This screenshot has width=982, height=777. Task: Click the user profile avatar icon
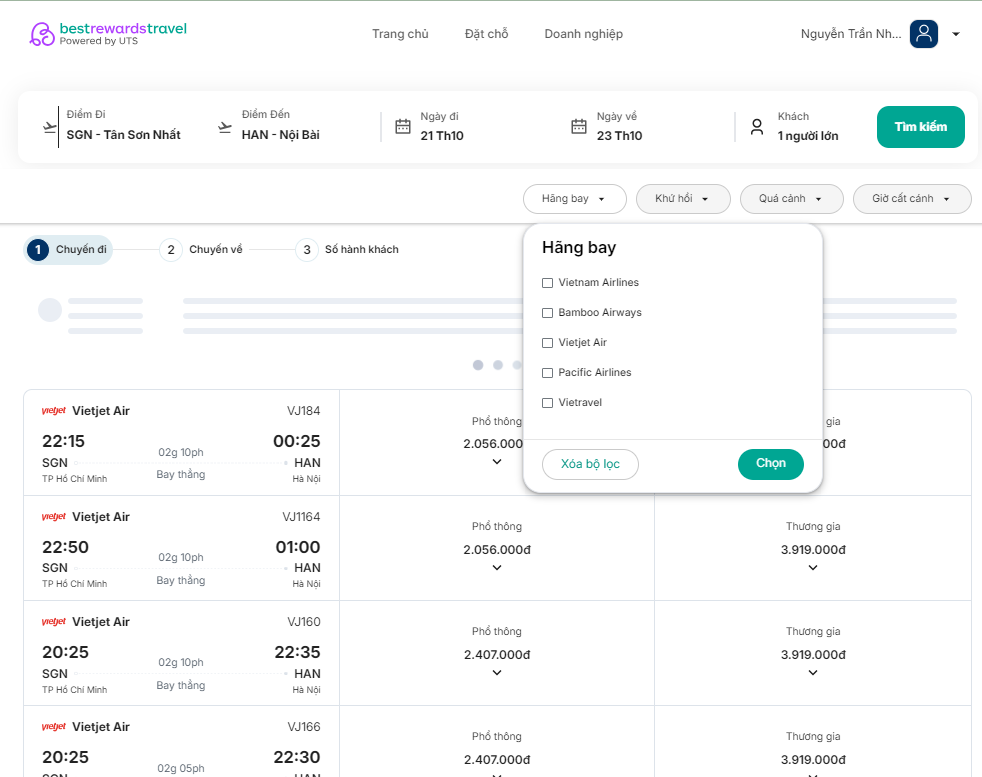tap(923, 34)
